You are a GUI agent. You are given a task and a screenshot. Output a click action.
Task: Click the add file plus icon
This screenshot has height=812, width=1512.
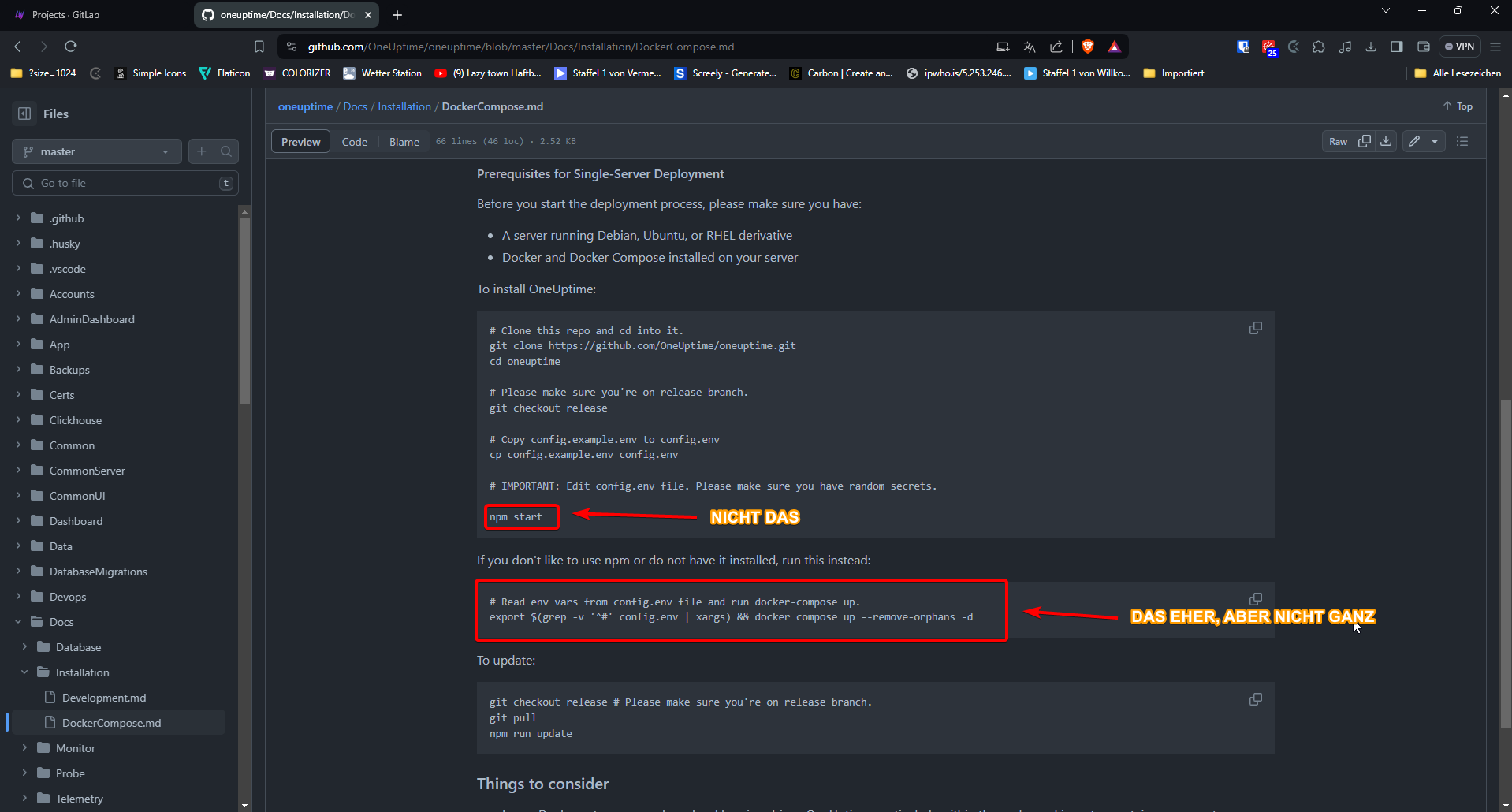pyautogui.click(x=202, y=151)
